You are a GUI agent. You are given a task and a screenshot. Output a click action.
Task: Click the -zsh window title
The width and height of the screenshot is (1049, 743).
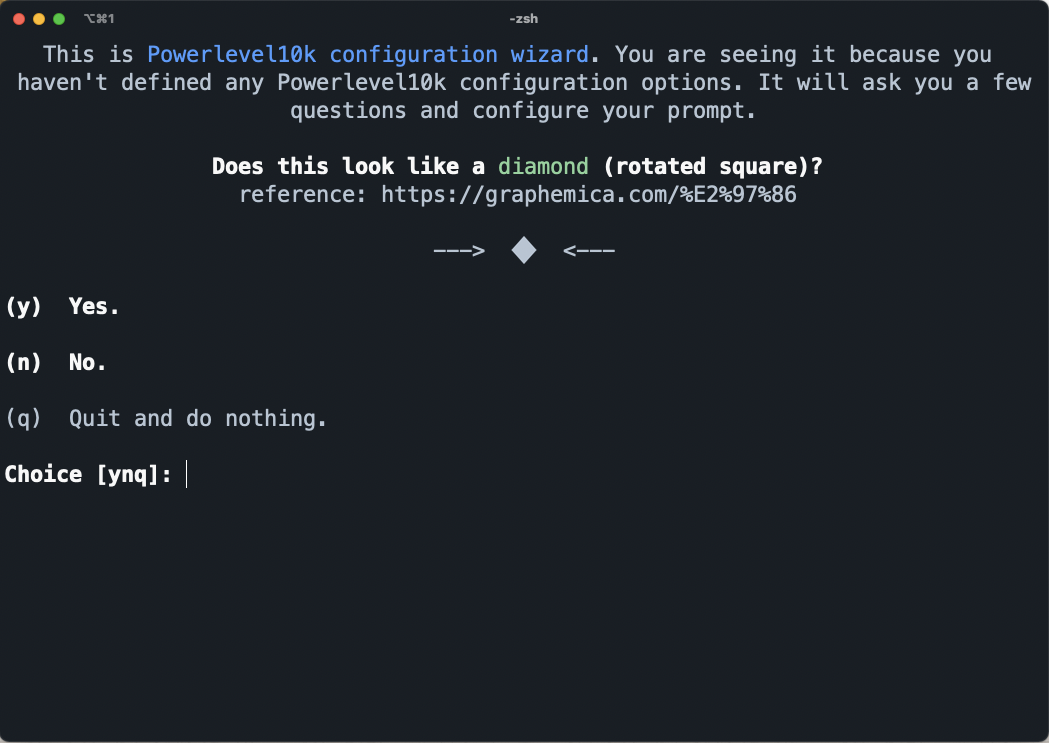[x=524, y=19]
